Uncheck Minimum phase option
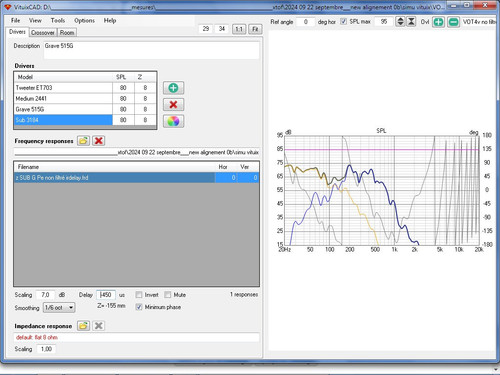This screenshot has height=375, width=500. coord(139,307)
